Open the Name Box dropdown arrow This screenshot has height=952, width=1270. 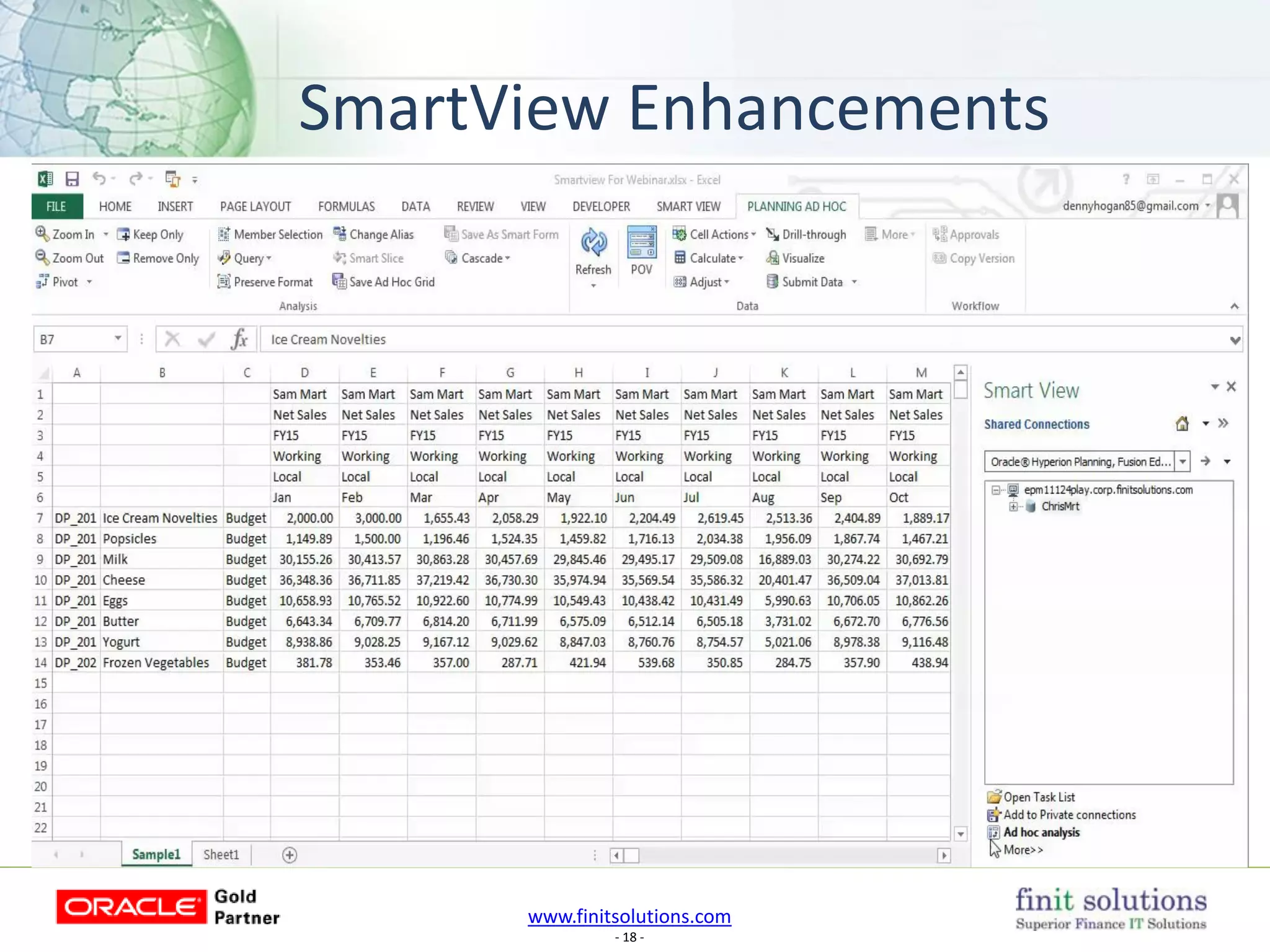pyautogui.click(x=117, y=338)
